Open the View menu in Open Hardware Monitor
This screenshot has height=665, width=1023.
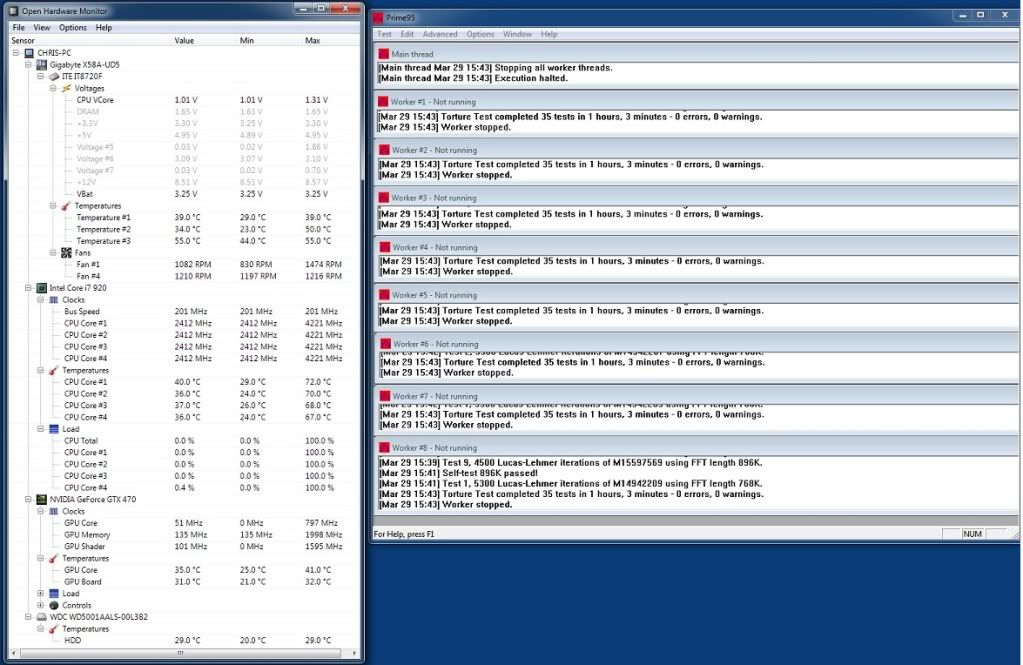point(42,27)
